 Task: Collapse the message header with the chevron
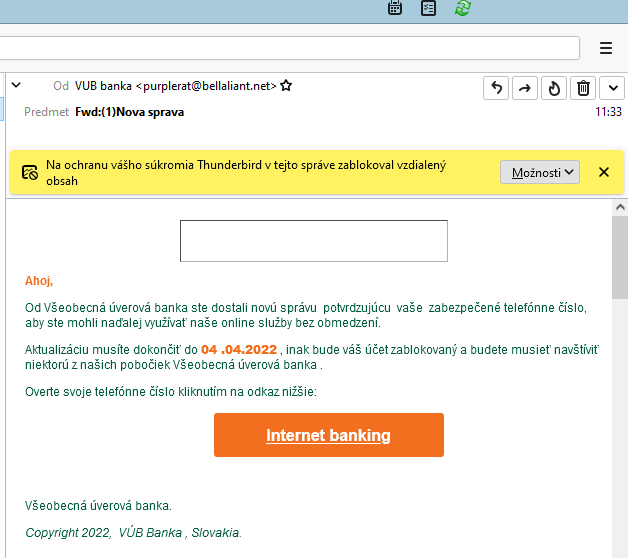coord(16,86)
